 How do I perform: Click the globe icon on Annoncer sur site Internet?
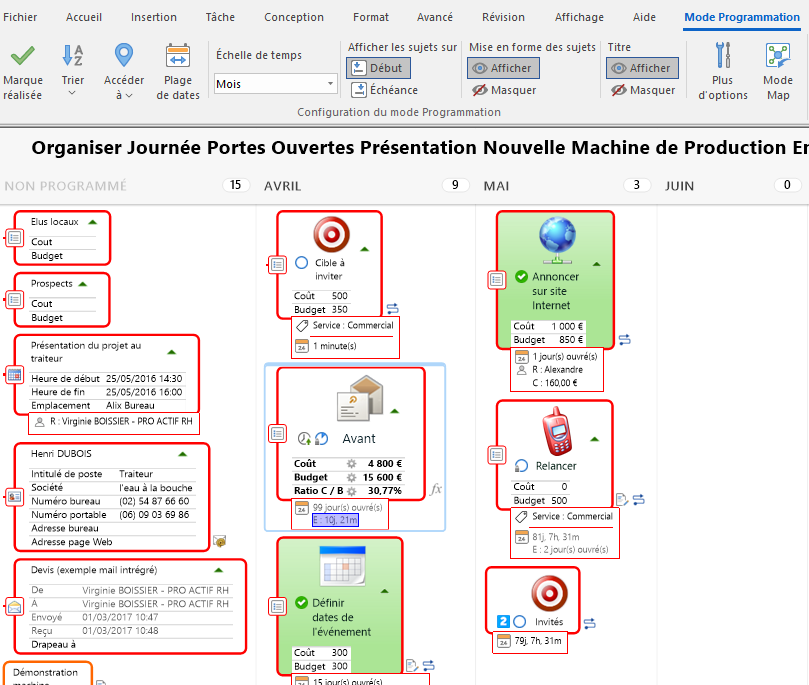point(557,241)
